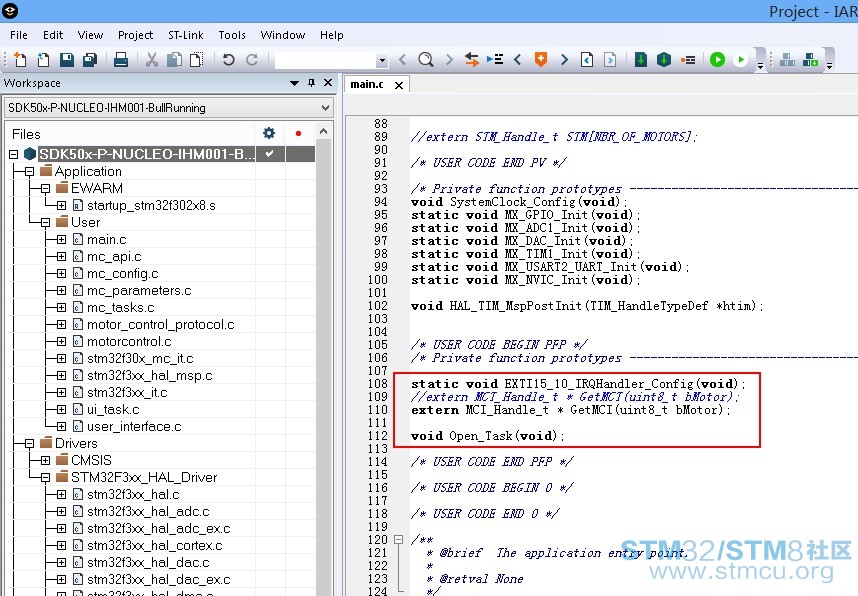The image size is (858, 596).
Task: Click red dot build-status column header
Action: (x=298, y=134)
